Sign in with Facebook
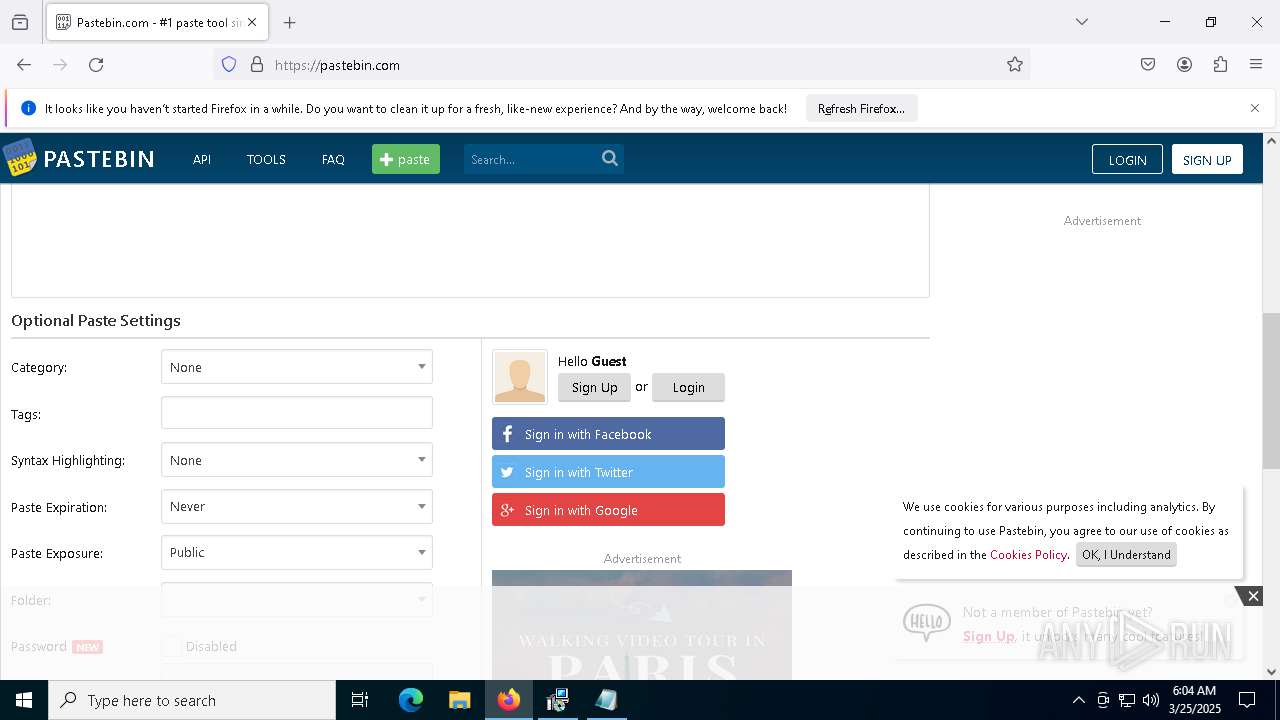Image resolution: width=1280 pixels, height=720 pixels. [x=608, y=434]
